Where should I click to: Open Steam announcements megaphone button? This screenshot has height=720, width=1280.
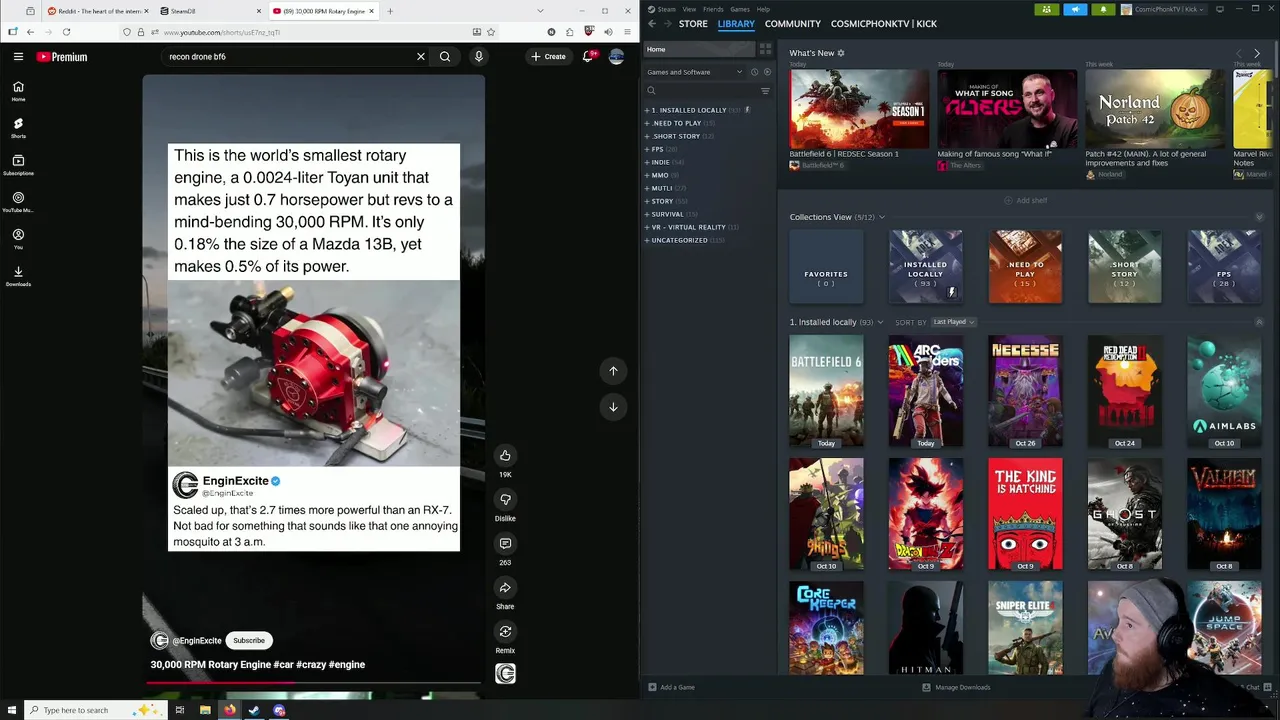coord(1075,9)
